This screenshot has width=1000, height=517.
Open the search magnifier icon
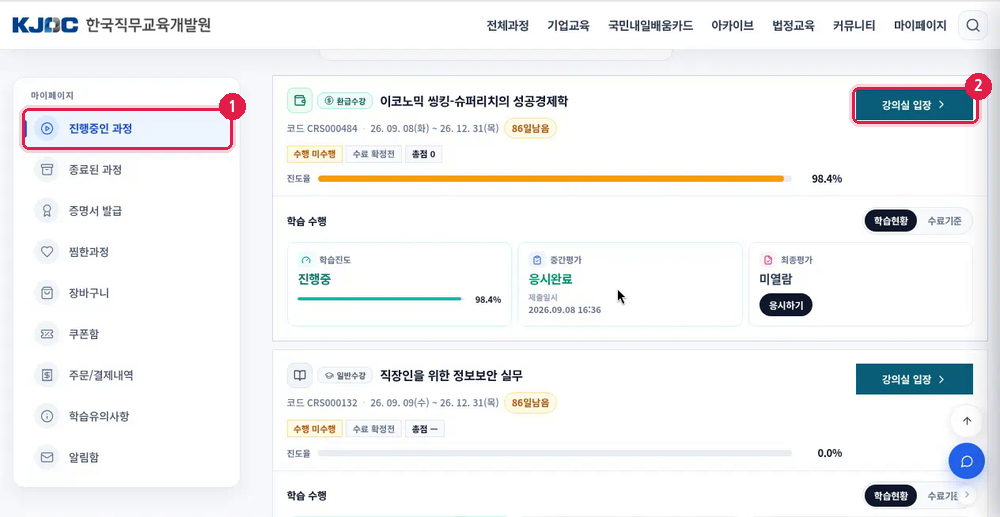(x=973, y=25)
